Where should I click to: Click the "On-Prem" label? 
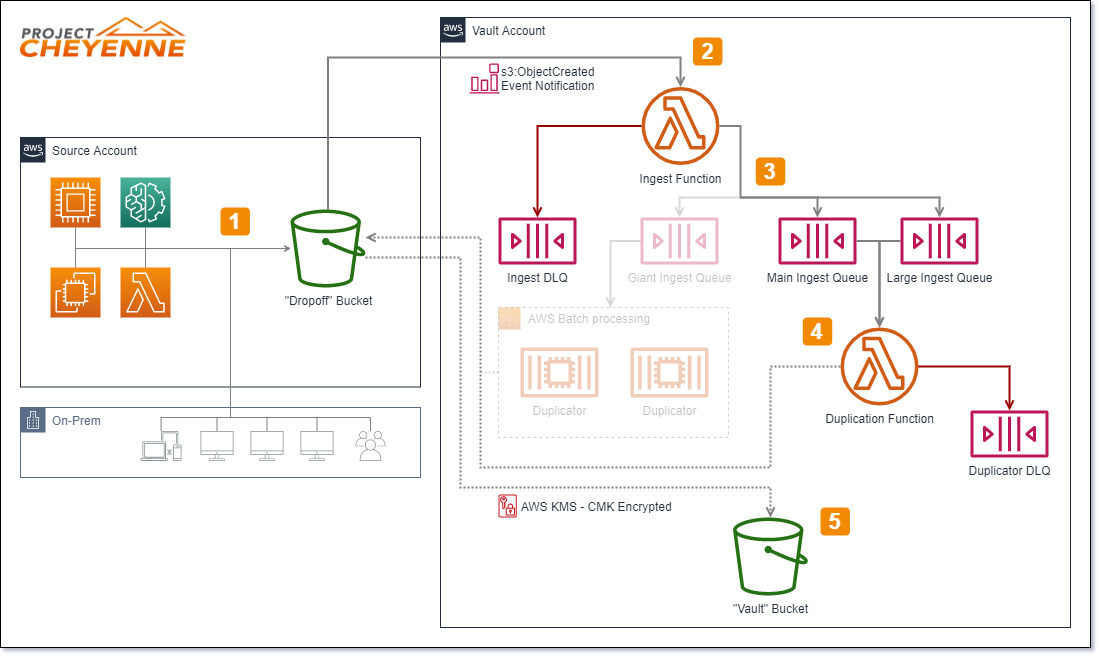76,421
